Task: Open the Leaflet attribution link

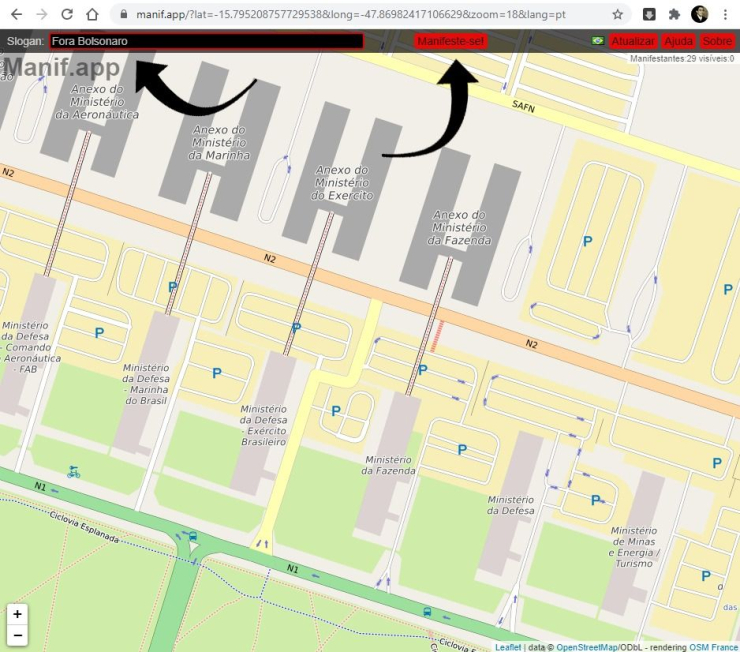Action: [508, 647]
